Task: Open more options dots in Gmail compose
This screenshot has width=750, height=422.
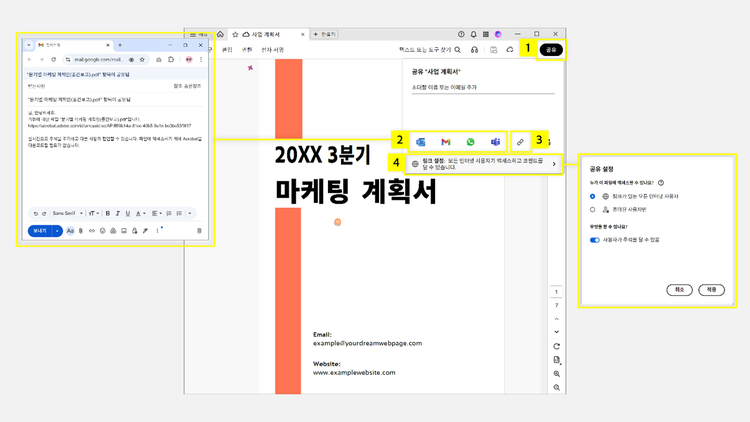Action: tap(157, 231)
